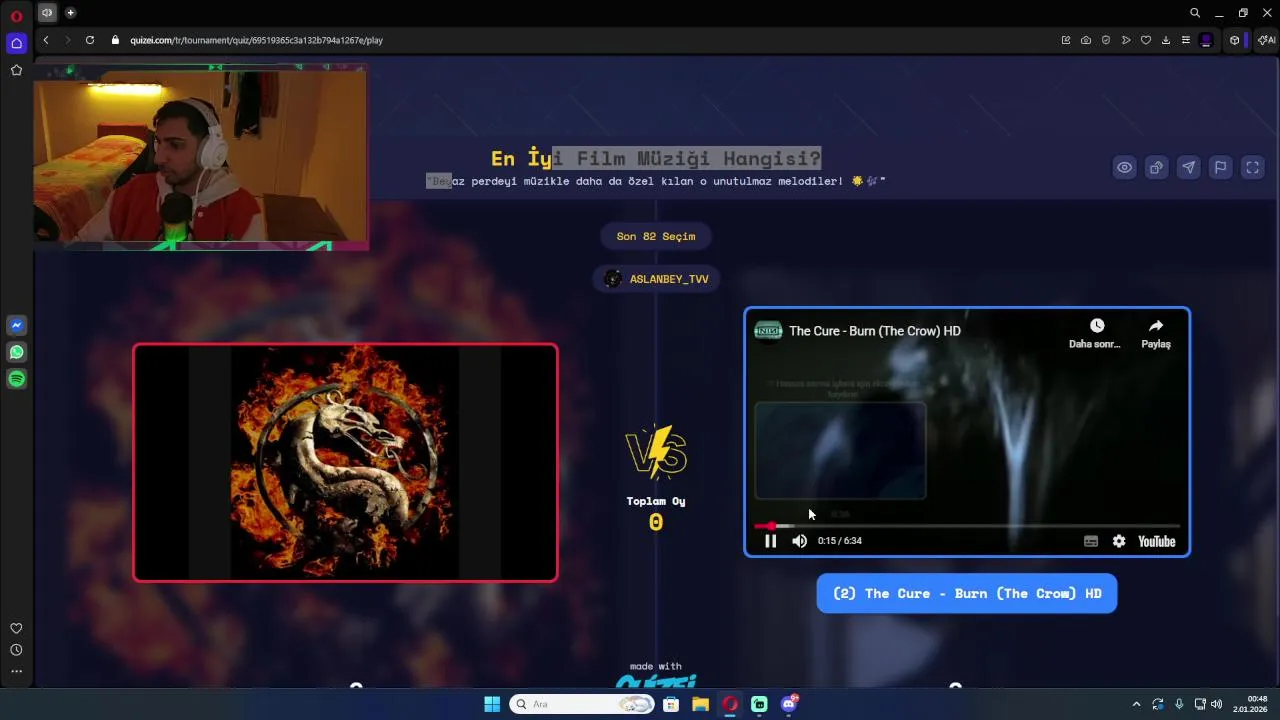Viewport: 1280px width, 720px height.
Task: Open video on YouTube logo
Action: click(x=1157, y=541)
